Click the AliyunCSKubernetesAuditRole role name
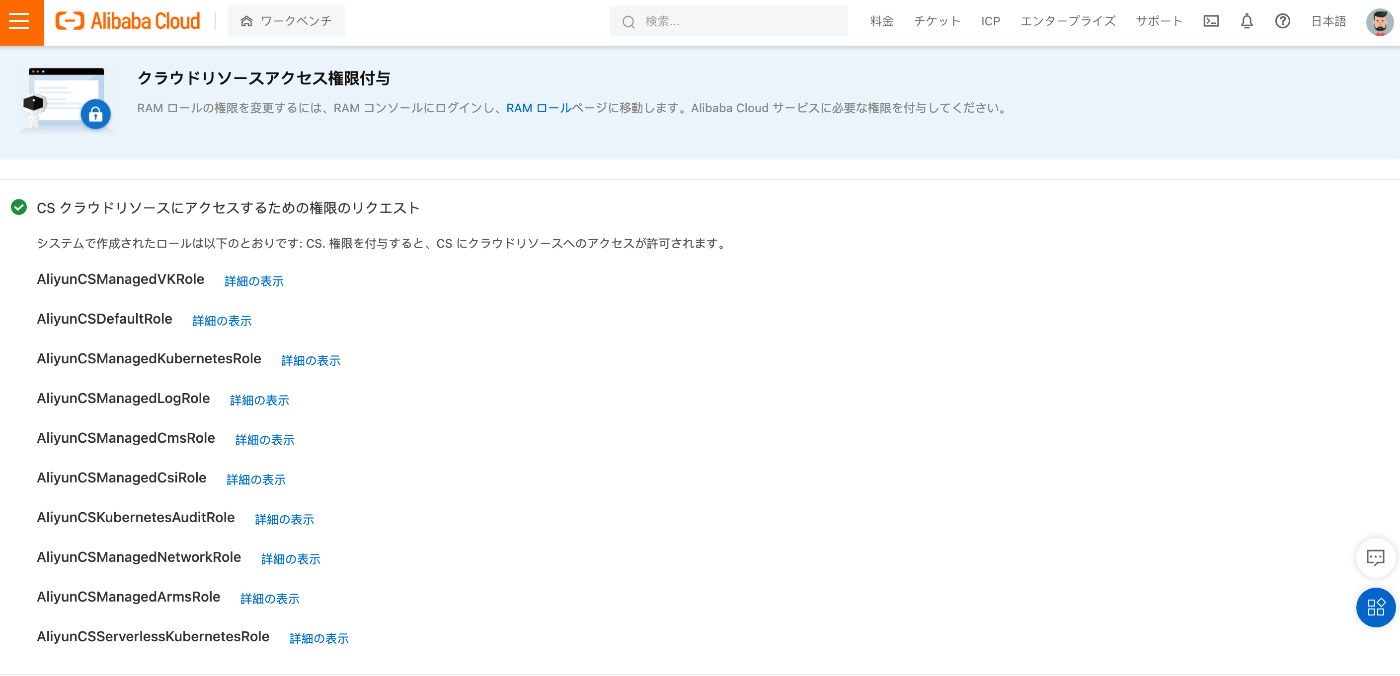This screenshot has height=676, width=1400. point(136,517)
